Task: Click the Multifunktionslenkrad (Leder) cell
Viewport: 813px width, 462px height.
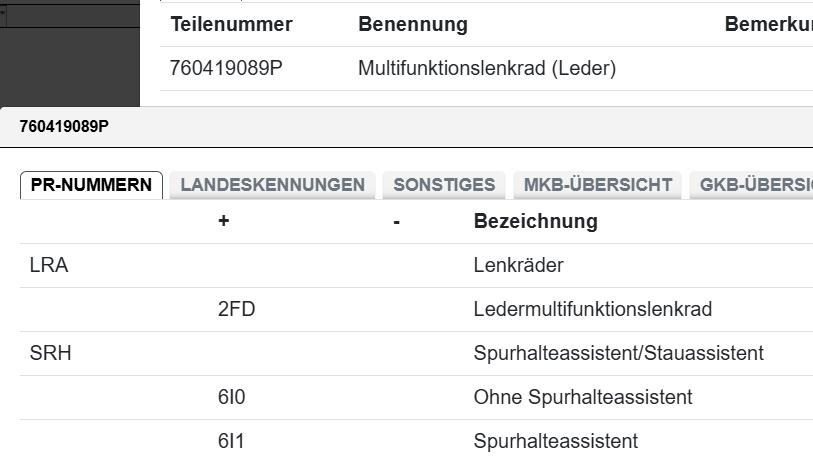Action: click(x=487, y=69)
